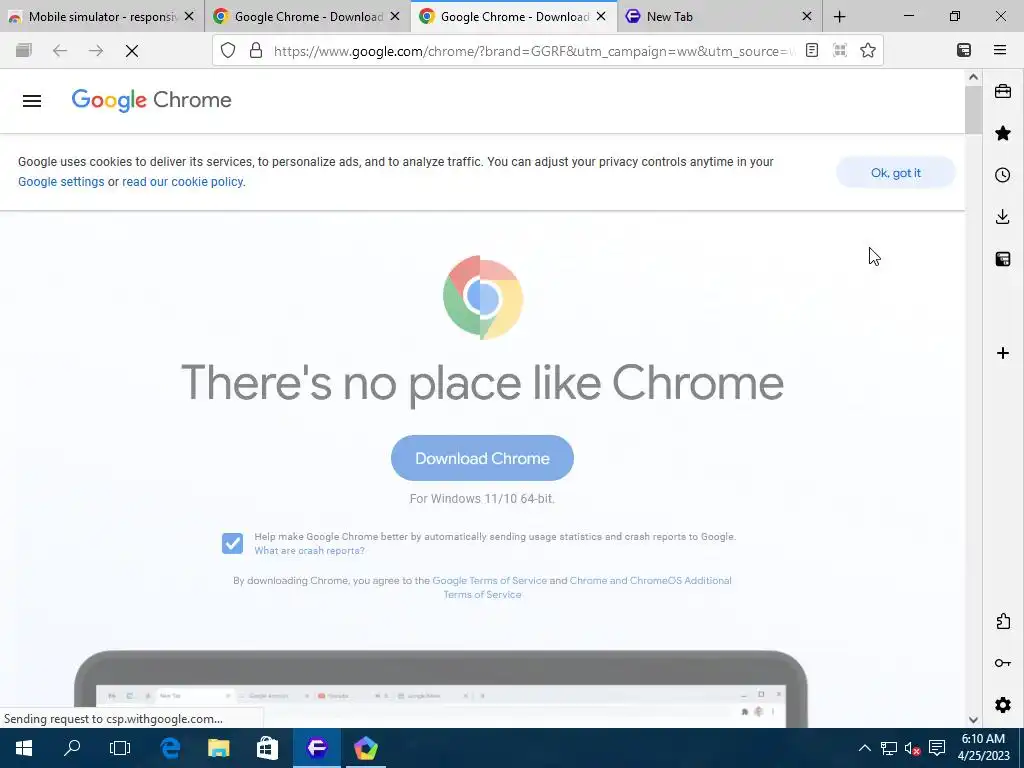This screenshot has height=768, width=1024.
Task: Click the QR code icon in address bar
Action: 840,50
